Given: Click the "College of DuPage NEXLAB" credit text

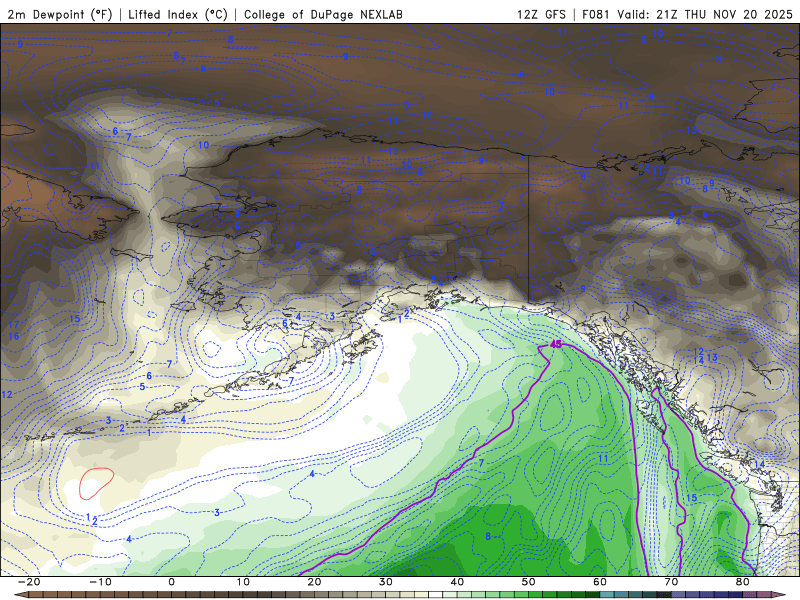Looking at the screenshot, I should (323, 14).
